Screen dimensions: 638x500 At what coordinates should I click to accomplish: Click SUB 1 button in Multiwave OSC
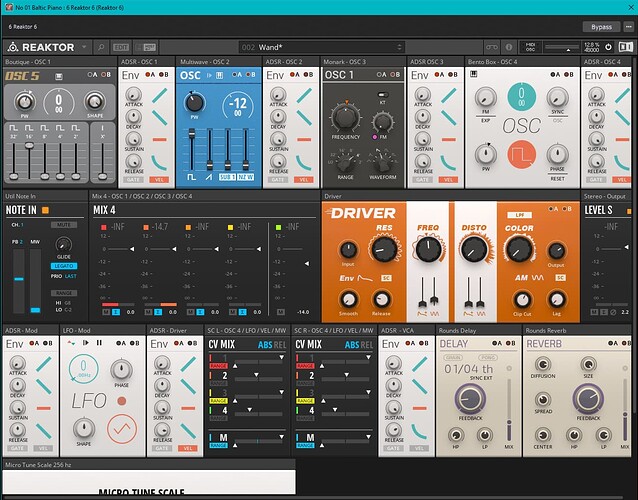227,177
